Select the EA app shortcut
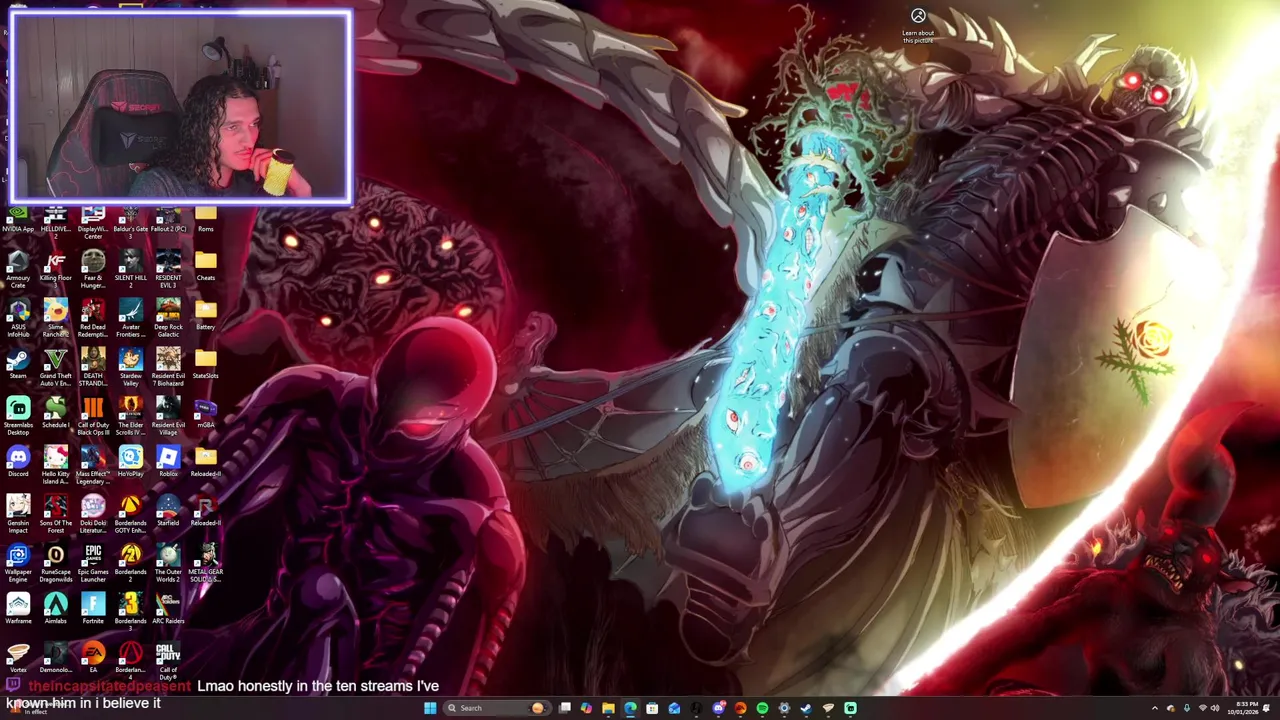 coord(93,658)
